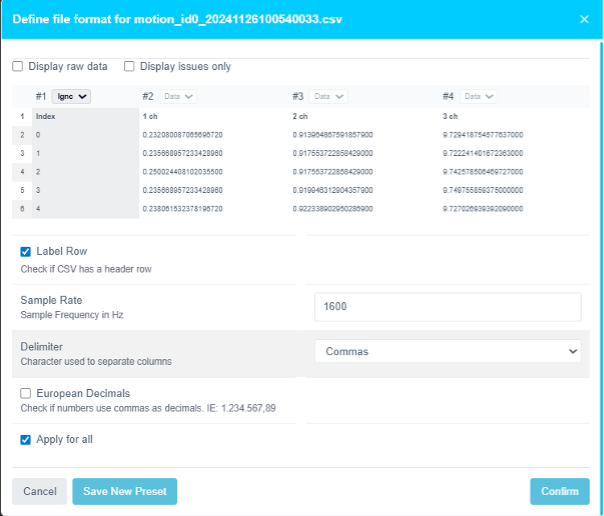Click the 0.232080087065696720 data cell
Image resolution: width=604 pixels, height=516 pixels.
[x=183, y=134]
